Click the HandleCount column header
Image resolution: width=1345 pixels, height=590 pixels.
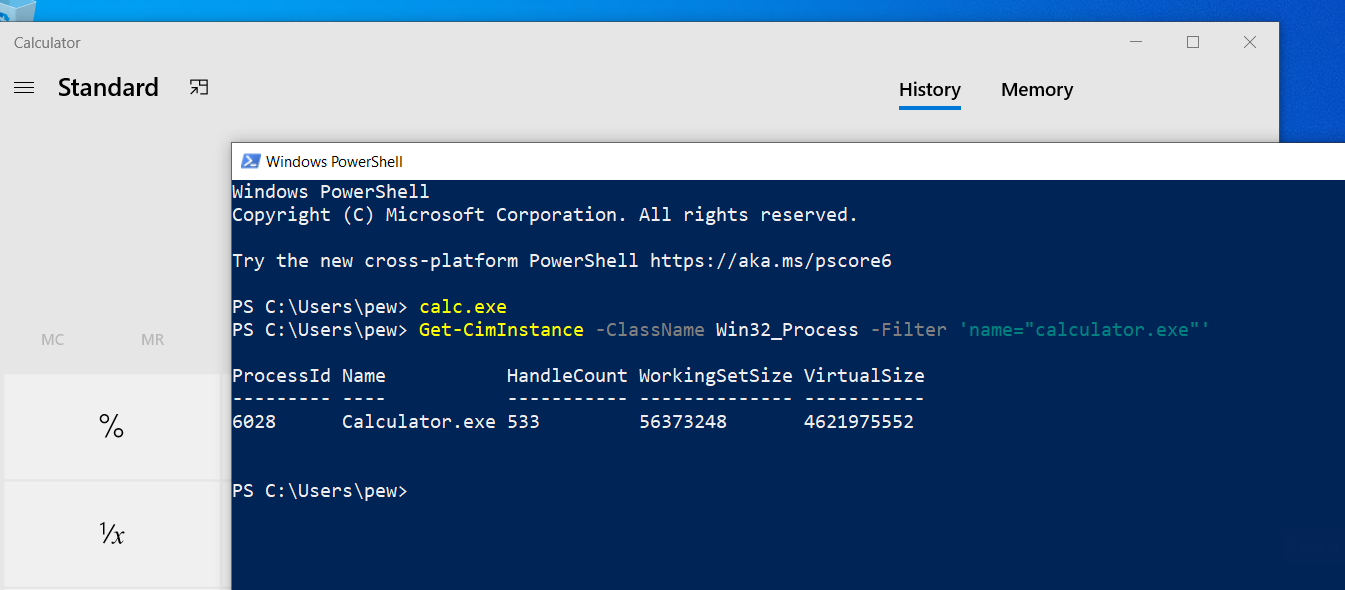coord(567,376)
